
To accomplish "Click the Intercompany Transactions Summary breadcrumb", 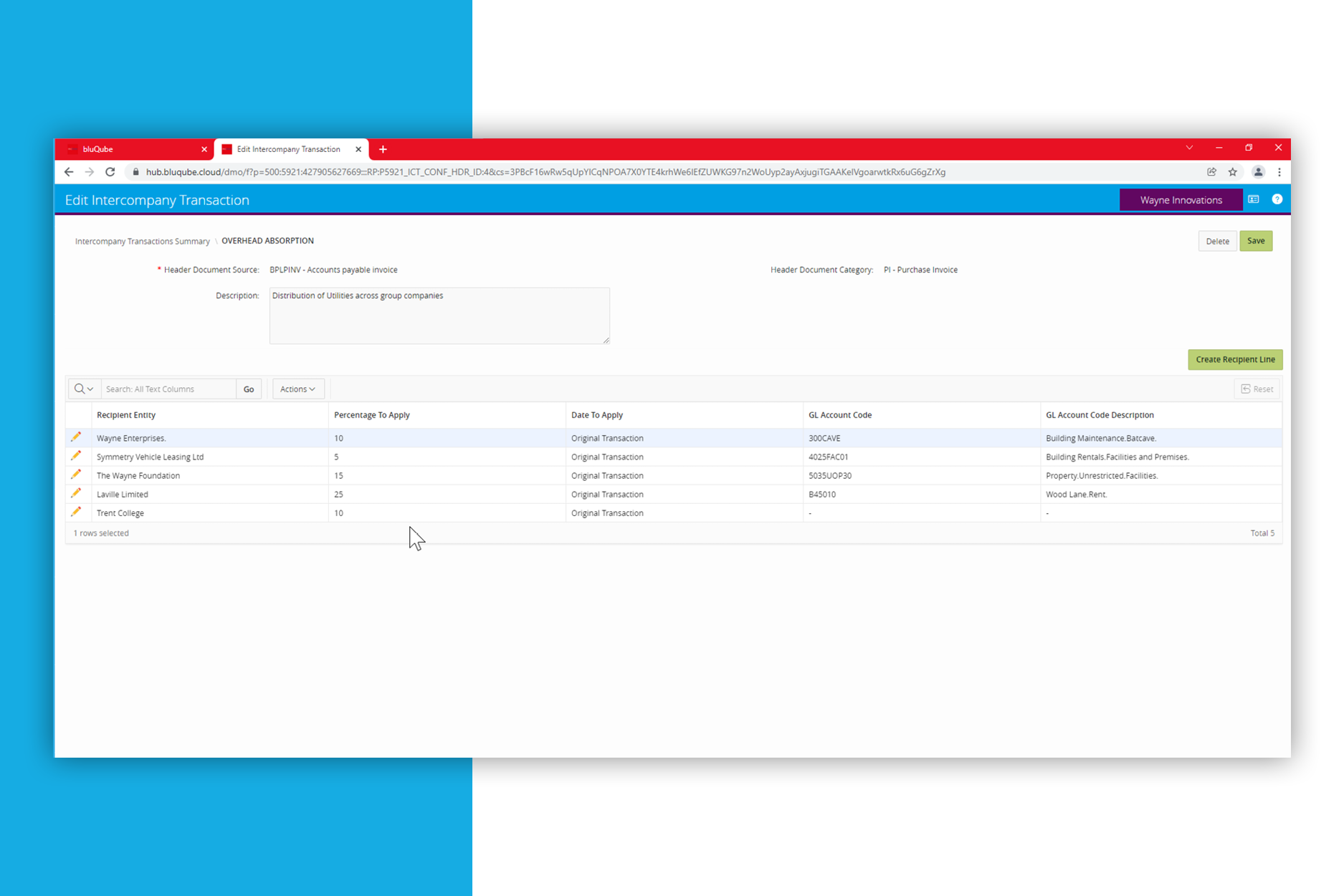I will point(142,242).
